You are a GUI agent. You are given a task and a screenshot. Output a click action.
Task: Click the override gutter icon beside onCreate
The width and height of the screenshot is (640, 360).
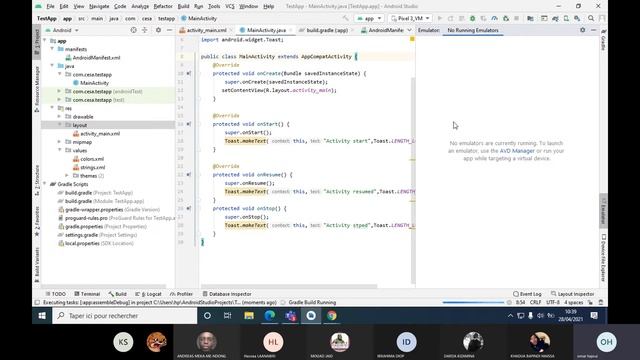coord(189,73)
